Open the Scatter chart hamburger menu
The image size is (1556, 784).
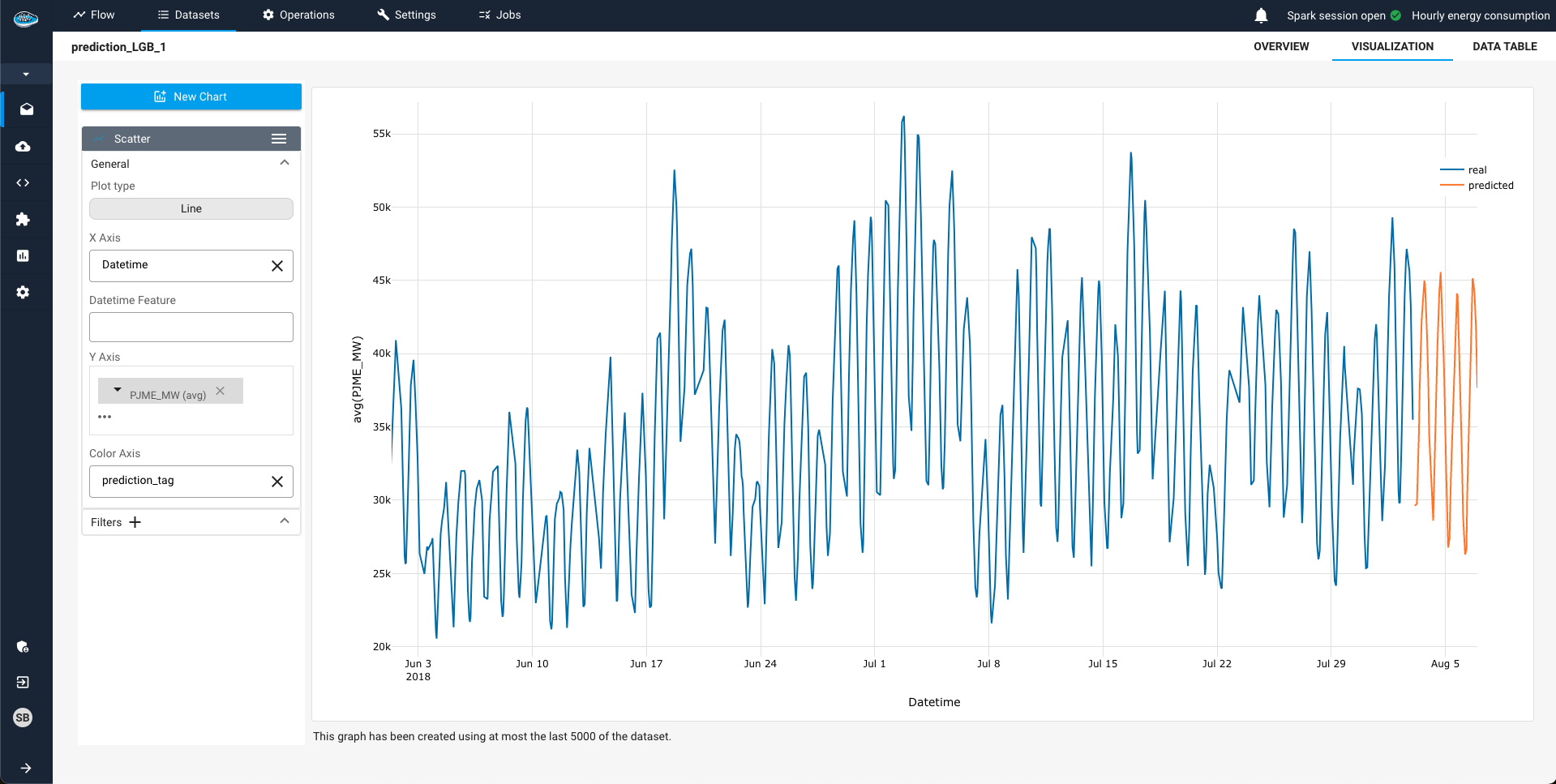279,138
